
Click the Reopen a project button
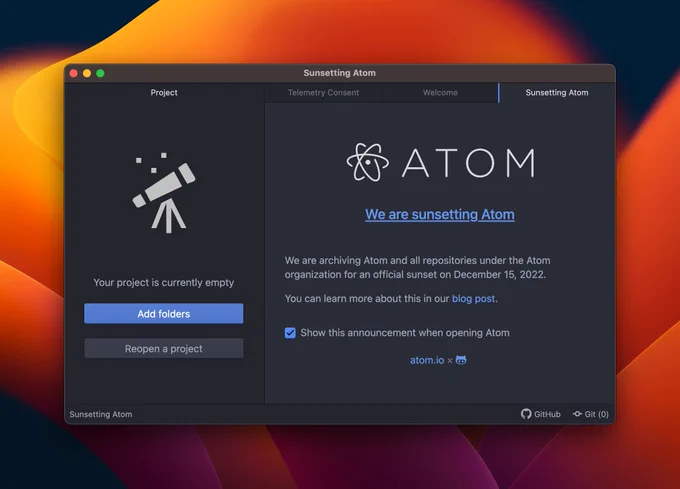[x=163, y=349]
